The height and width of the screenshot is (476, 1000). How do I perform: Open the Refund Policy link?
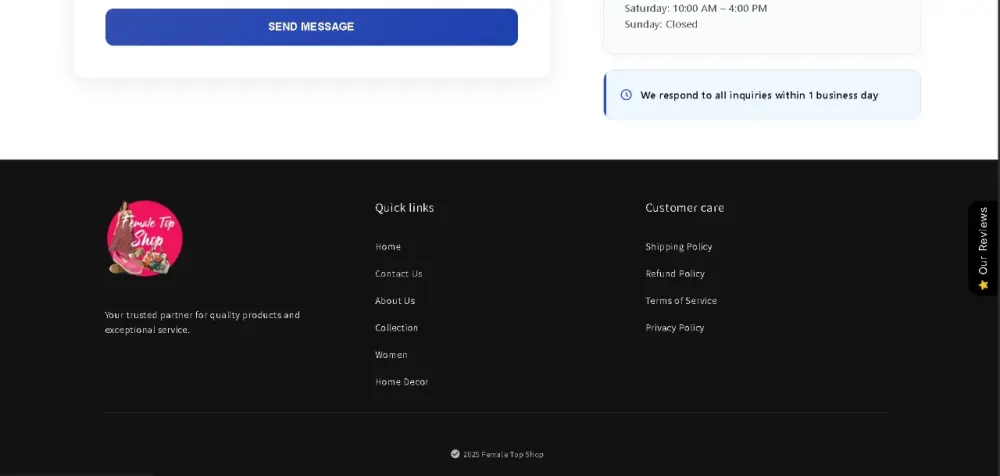click(x=675, y=274)
